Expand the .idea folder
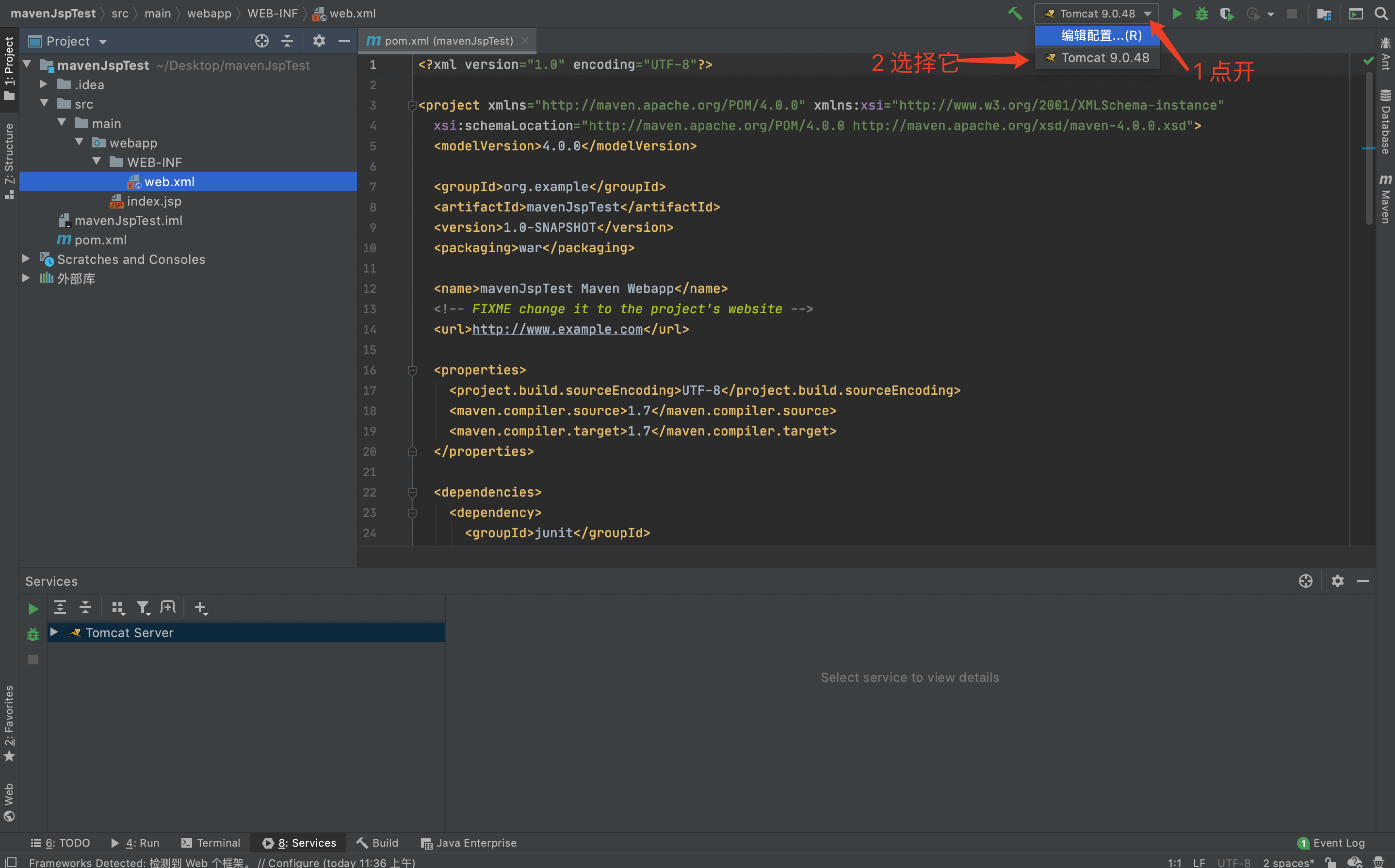 [x=44, y=84]
